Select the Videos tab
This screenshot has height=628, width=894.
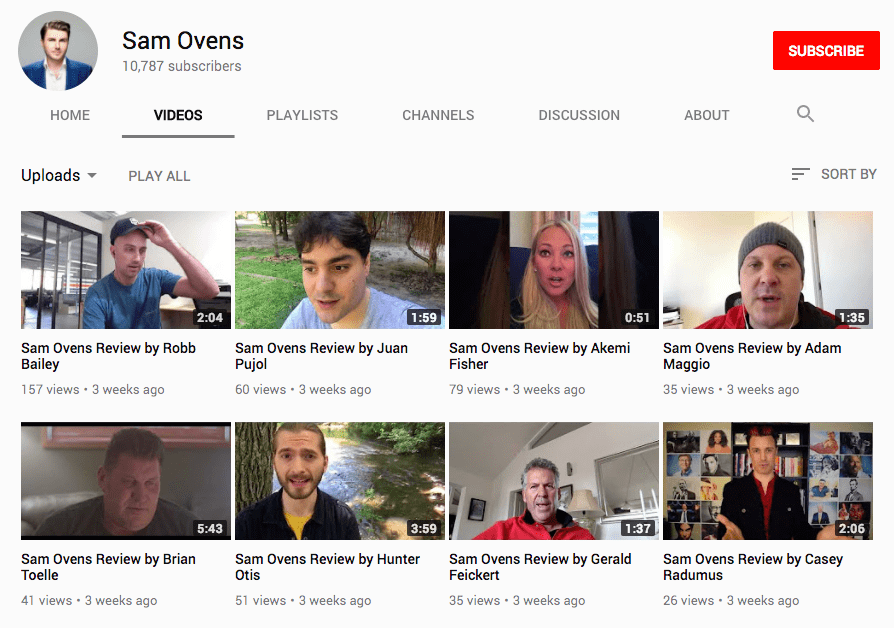click(178, 115)
